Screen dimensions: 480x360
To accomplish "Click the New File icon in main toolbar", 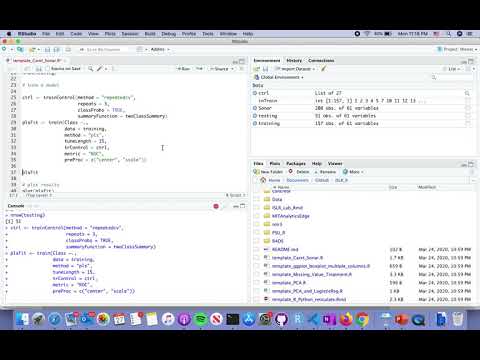I will point(4,49).
